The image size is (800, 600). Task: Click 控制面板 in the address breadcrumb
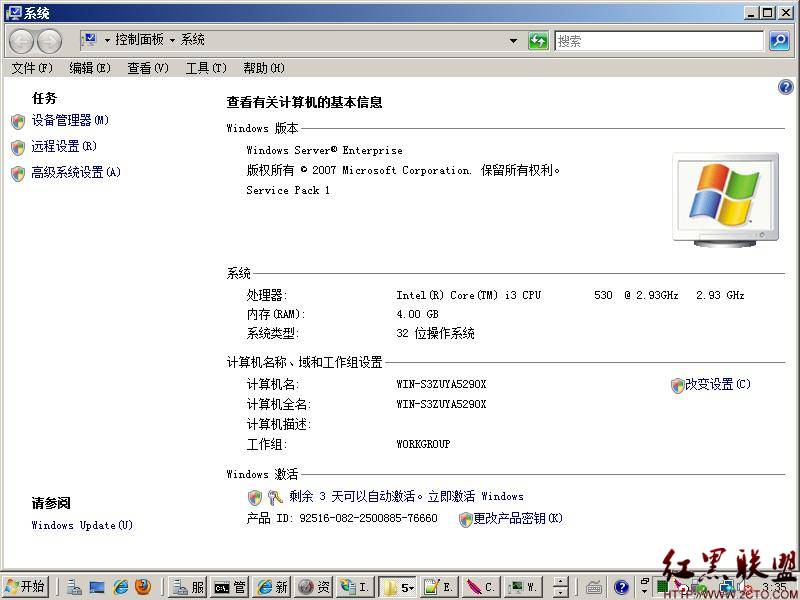coord(139,39)
